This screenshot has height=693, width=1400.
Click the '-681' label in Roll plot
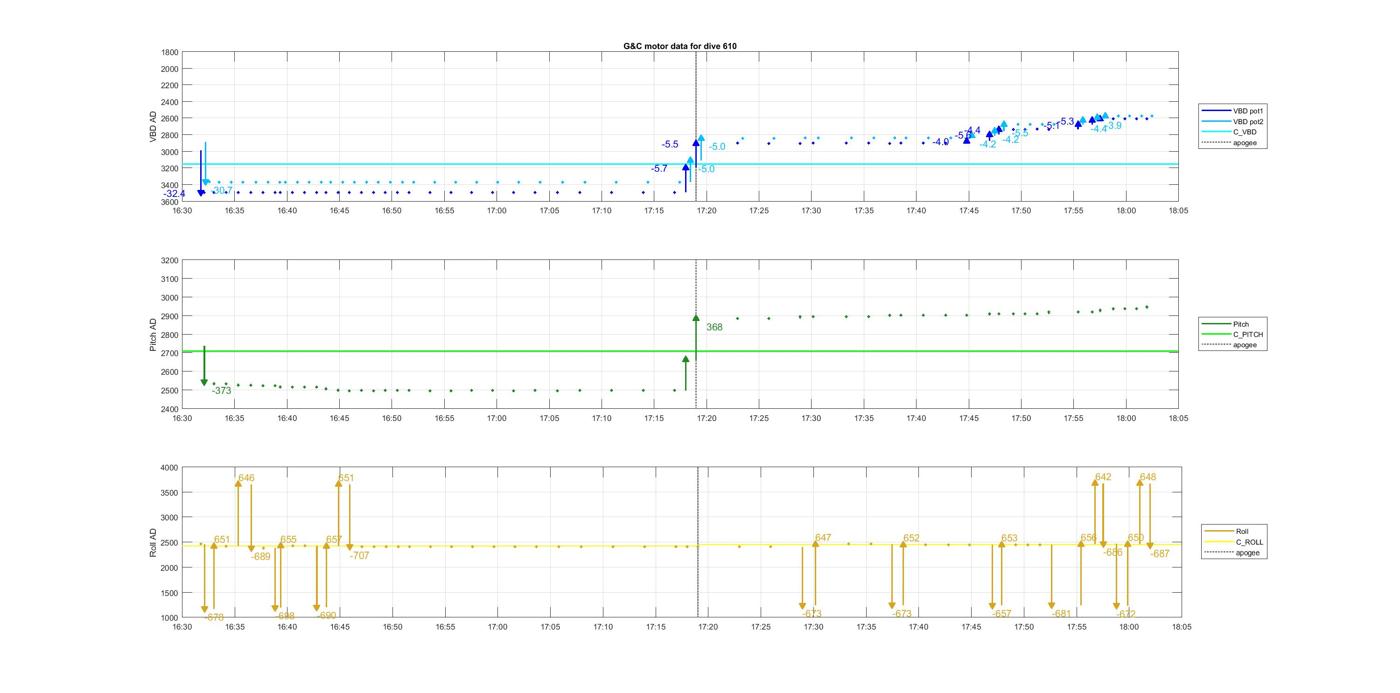(1062, 614)
